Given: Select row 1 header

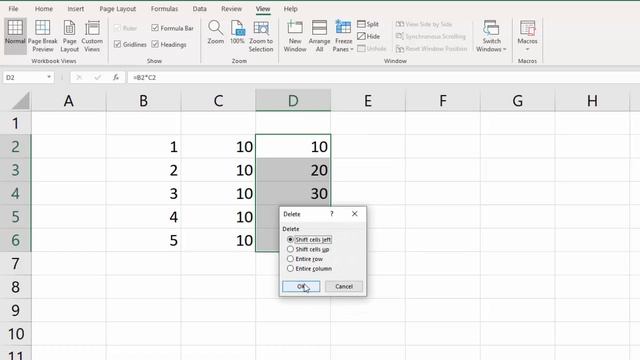Looking at the screenshot, I should click(x=15, y=123).
